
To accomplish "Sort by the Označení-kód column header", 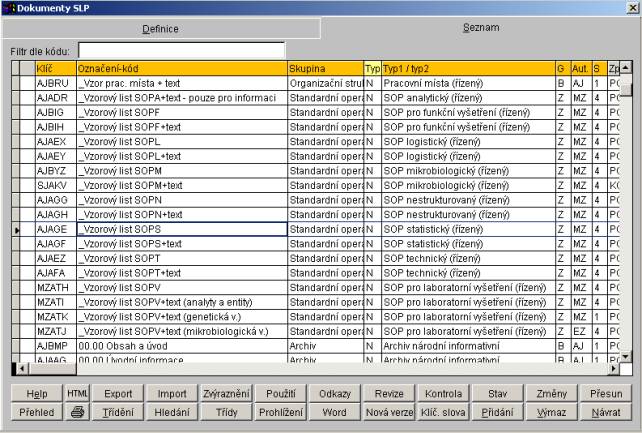I will click(180, 68).
